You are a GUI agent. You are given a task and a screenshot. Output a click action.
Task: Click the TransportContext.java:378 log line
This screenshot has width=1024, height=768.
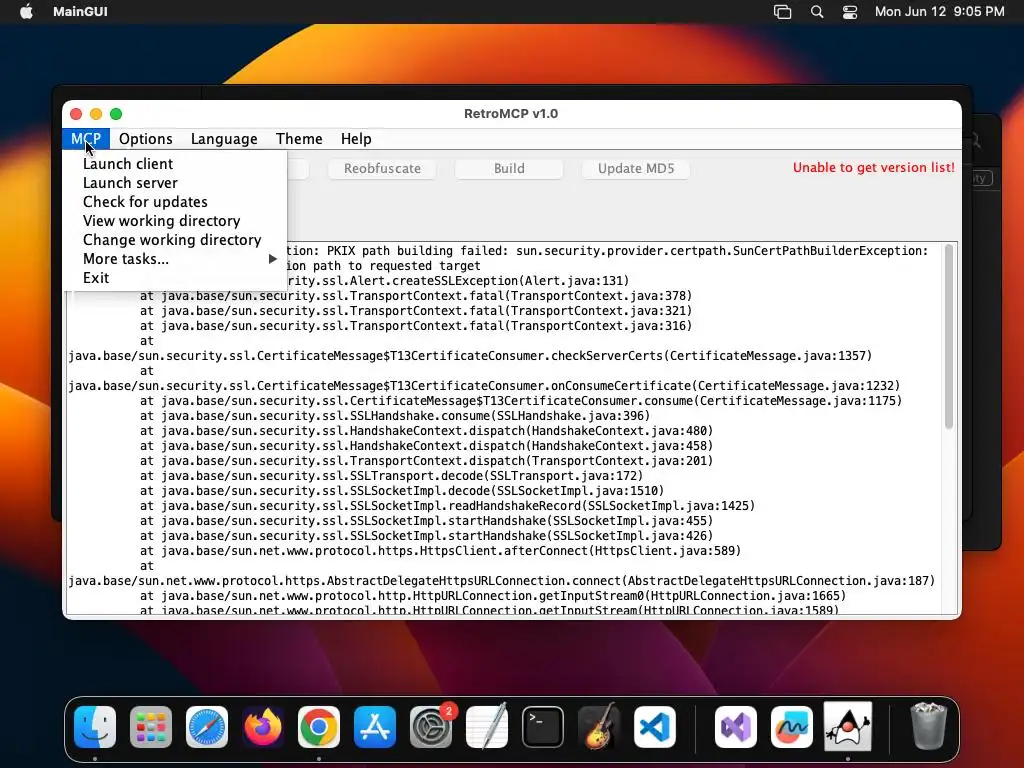[415, 296]
